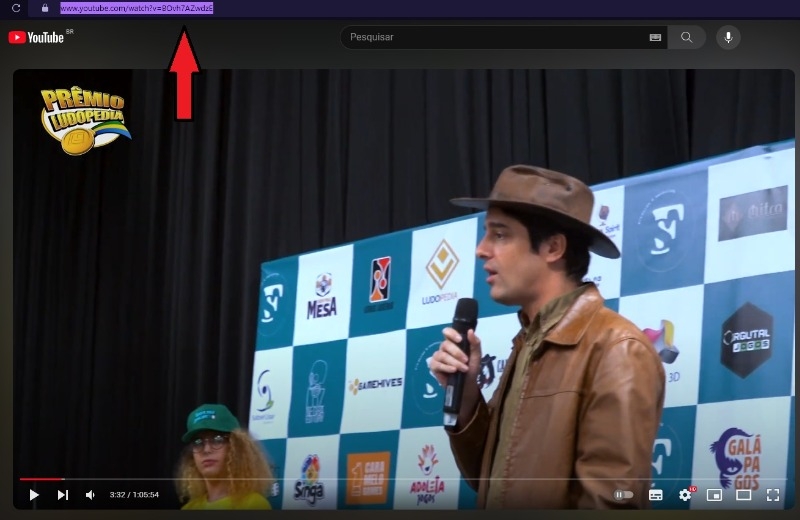Reload the page with browser refresh icon
The width and height of the screenshot is (800, 520).
16,8
